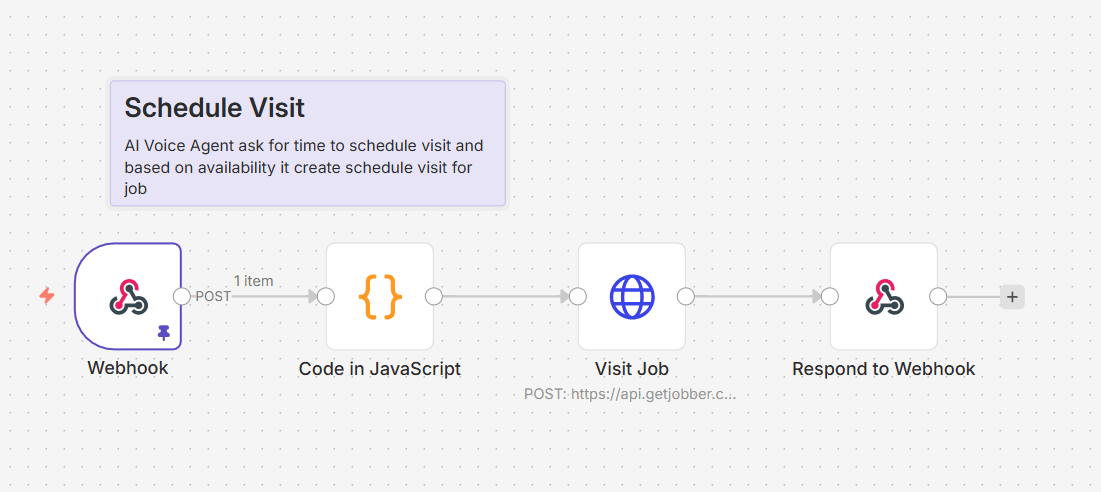Add a node with the plus button

point(1012,297)
